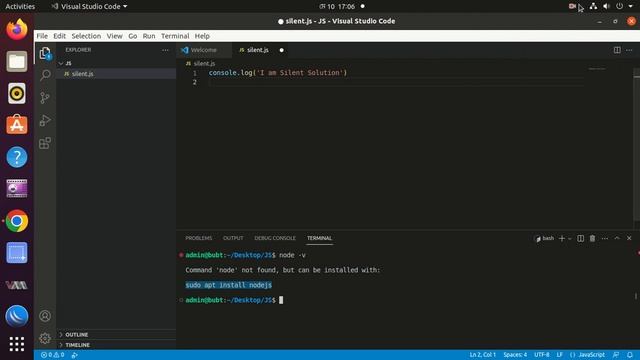
Task: Open the screenshot tool in dock
Action: [17, 253]
